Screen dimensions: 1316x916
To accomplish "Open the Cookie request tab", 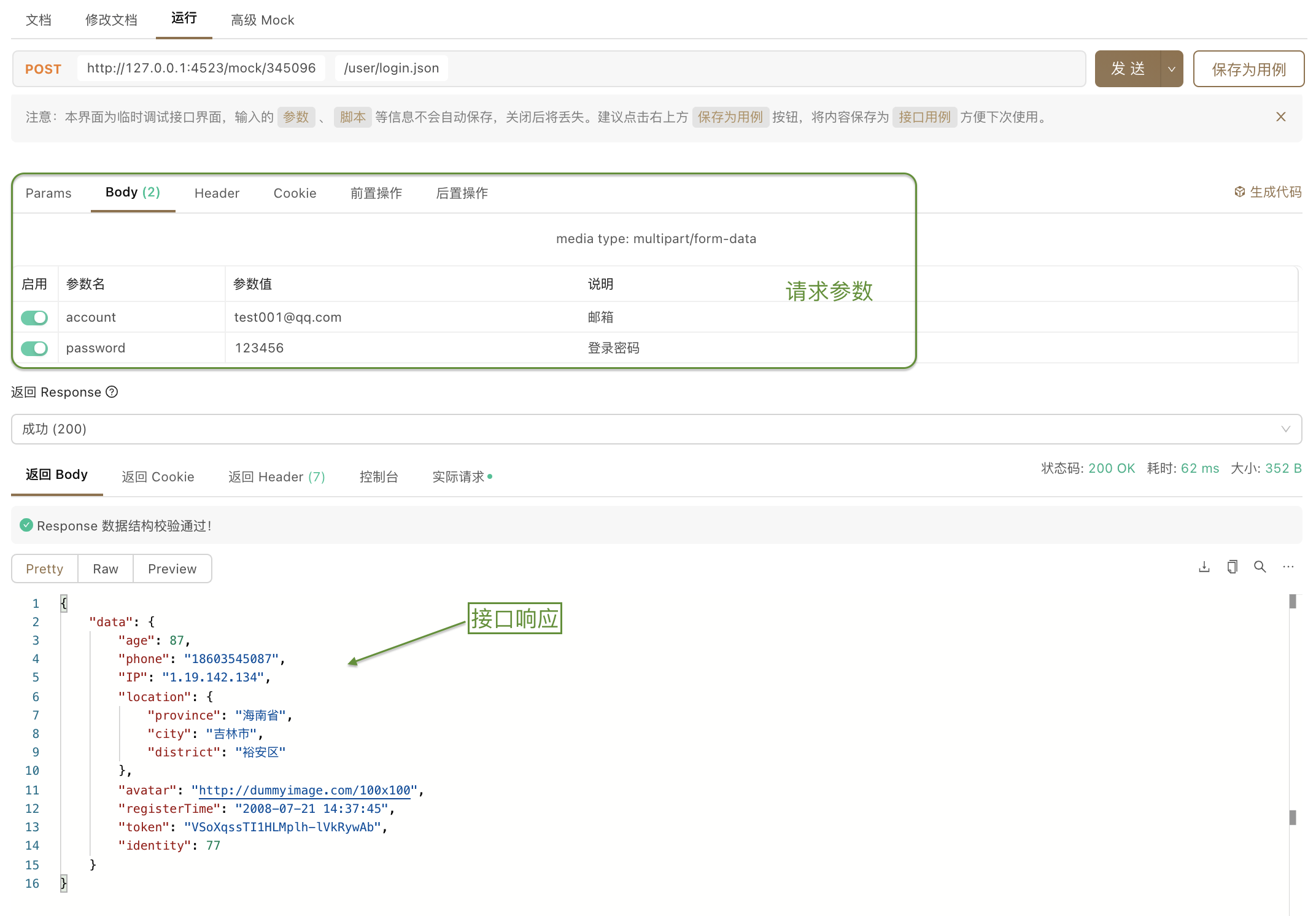I will [x=295, y=193].
